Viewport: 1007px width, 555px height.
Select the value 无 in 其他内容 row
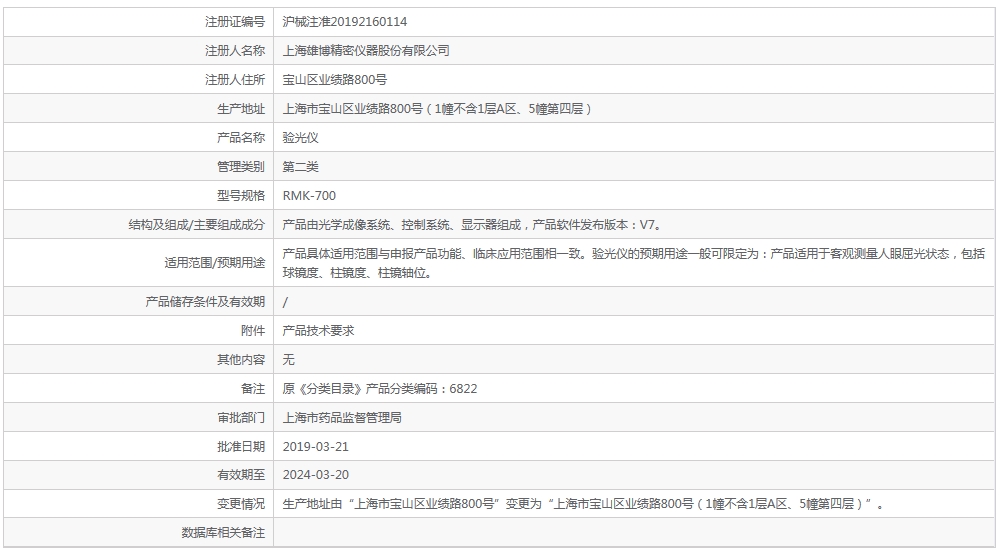(288, 359)
